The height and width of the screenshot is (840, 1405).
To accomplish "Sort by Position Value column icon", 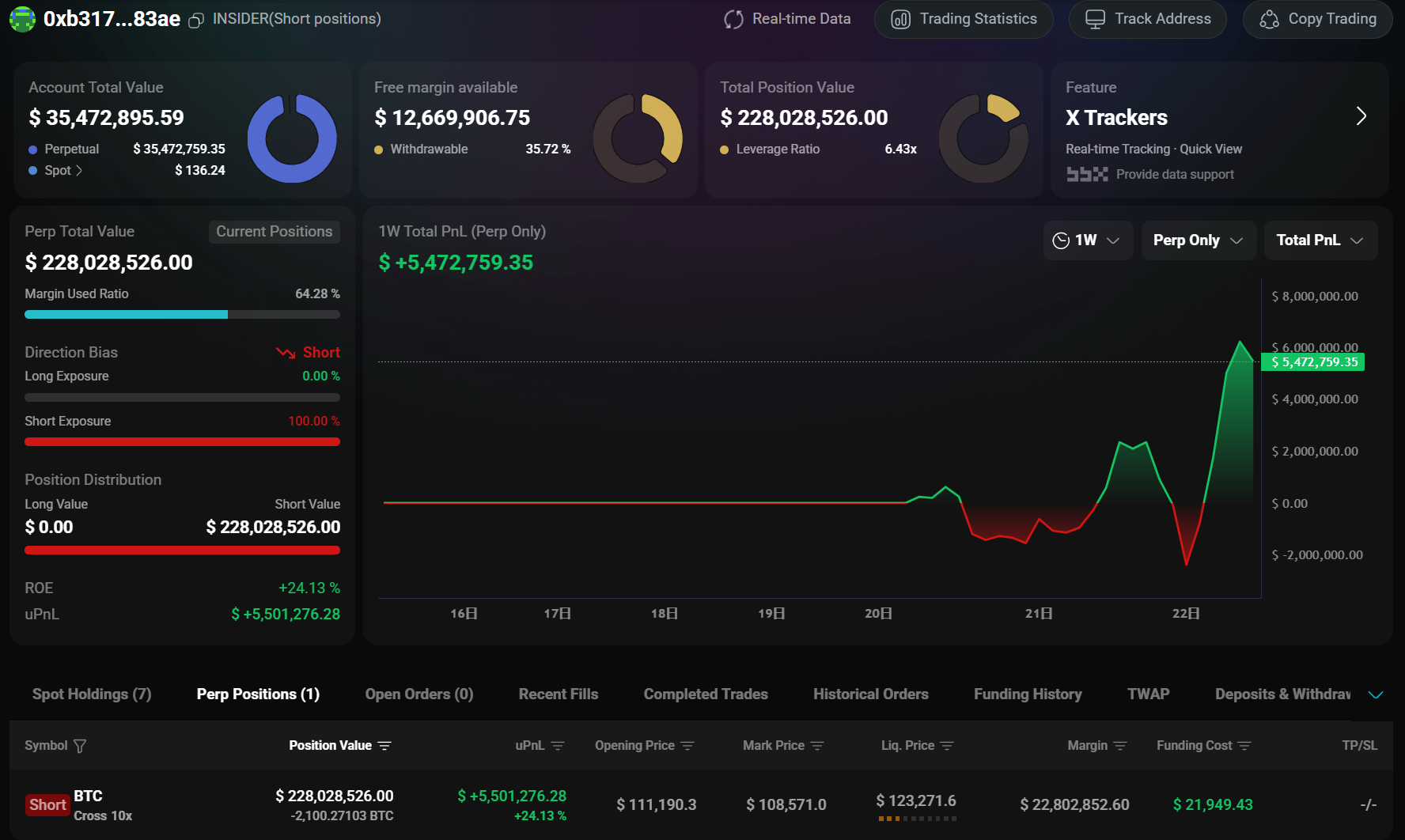I will (384, 746).
